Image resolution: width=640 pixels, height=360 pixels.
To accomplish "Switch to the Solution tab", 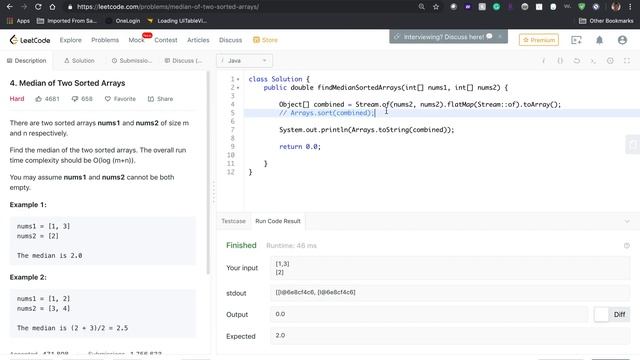I will pyautogui.click(x=79, y=60).
